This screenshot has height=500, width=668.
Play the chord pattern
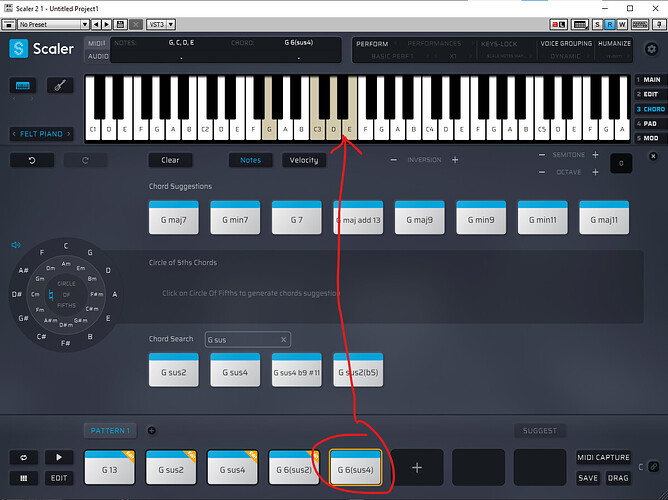click(x=59, y=457)
